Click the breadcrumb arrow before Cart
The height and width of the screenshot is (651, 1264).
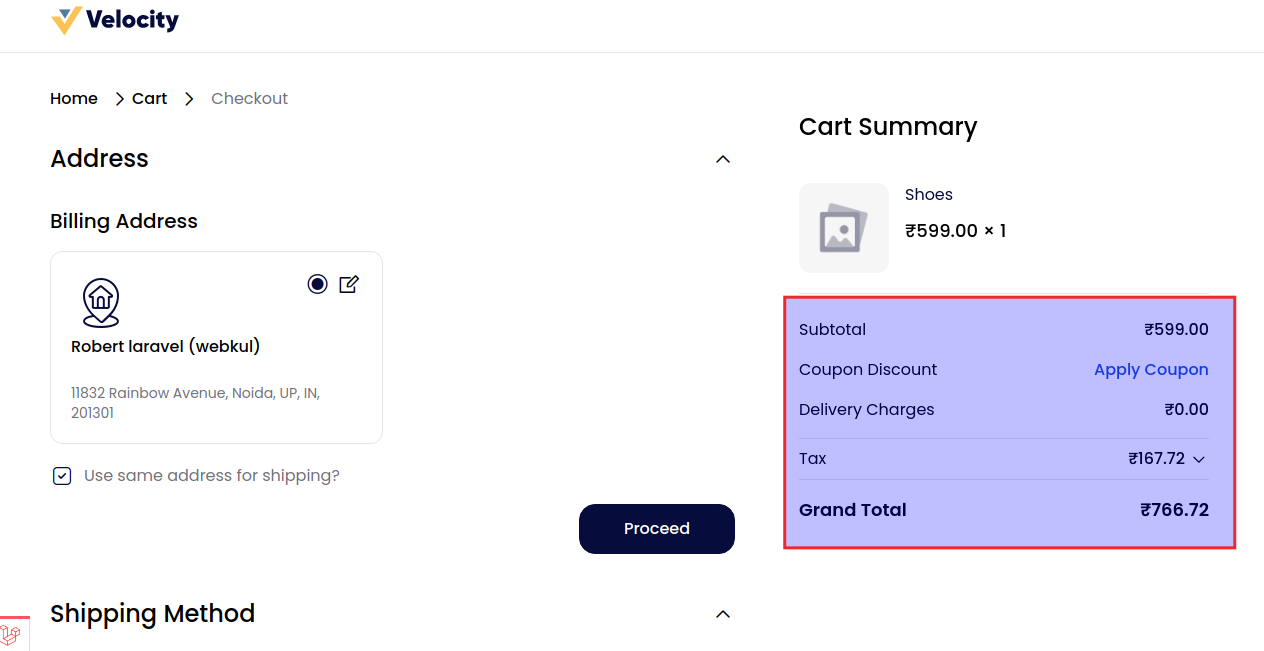[x=119, y=99]
